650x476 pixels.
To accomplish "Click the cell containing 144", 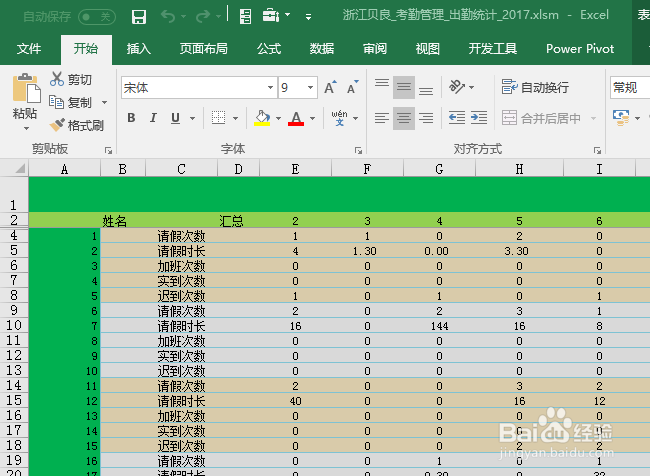I will [x=439, y=326].
